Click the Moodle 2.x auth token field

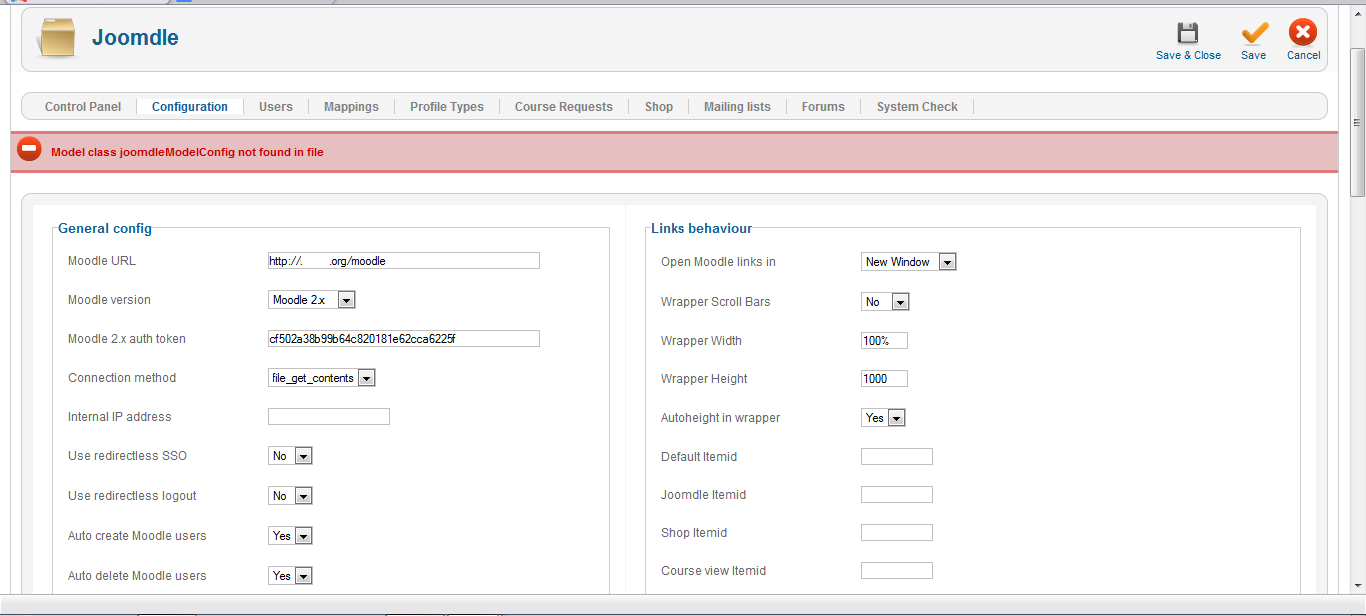pyautogui.click(x=403, y=339)
